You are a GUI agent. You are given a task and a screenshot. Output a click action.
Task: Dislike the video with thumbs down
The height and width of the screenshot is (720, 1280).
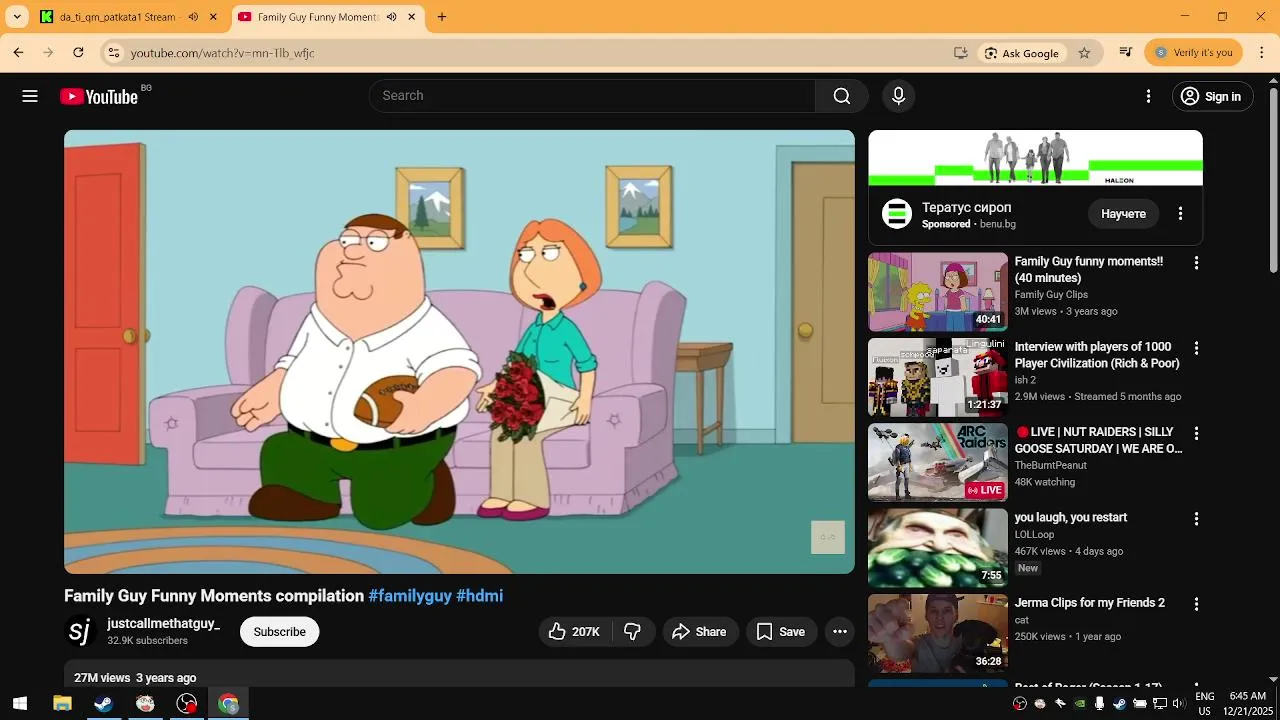632,631
